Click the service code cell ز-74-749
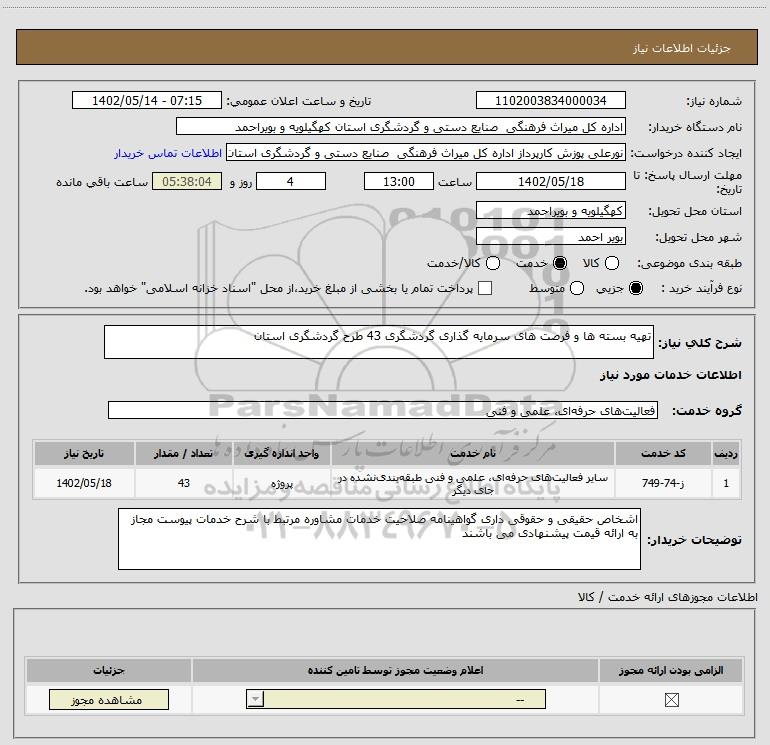Screen dimensions: 770x745 [663, 483]
